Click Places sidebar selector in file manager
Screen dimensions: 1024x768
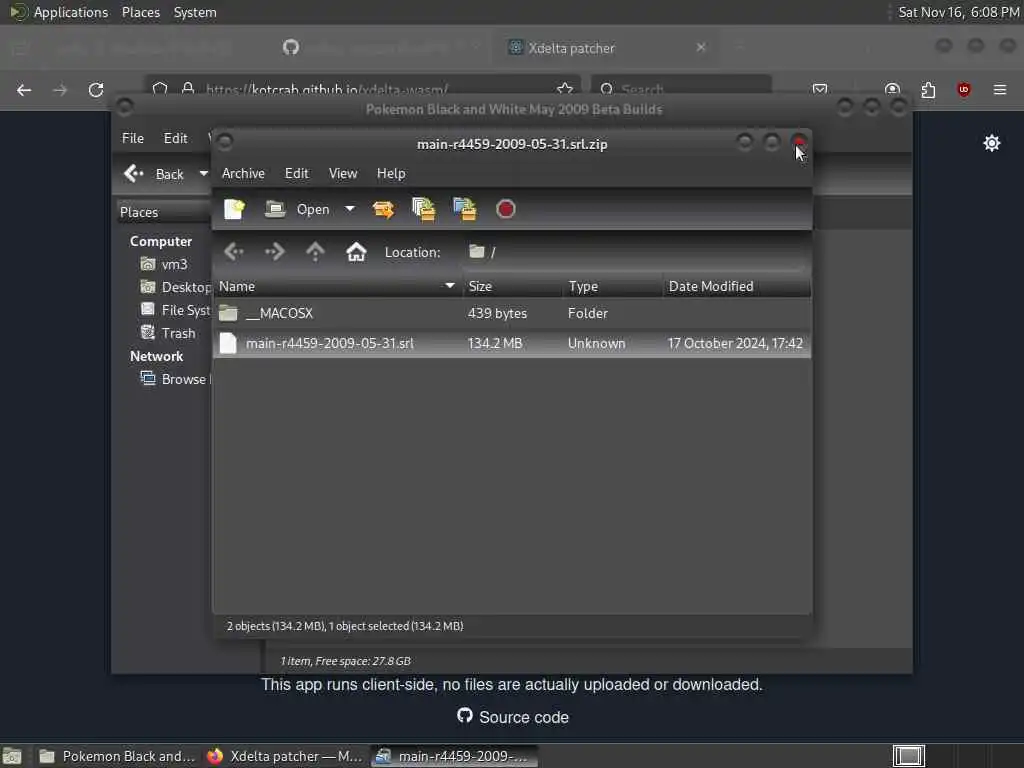163,212
